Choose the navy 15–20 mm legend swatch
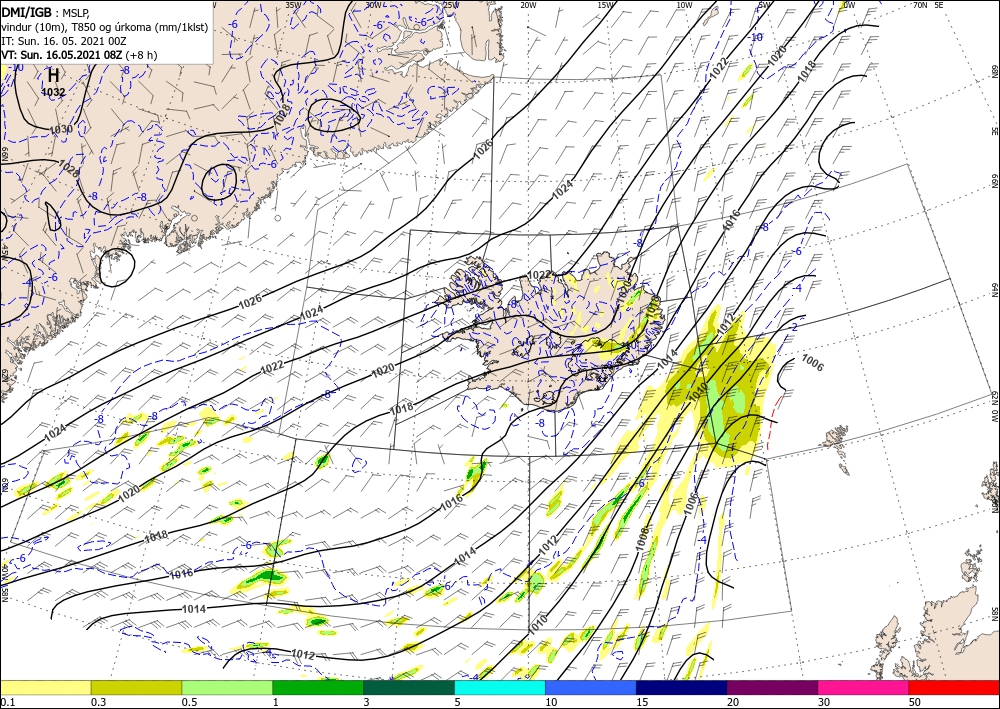The image size is (1000, 709). pyautogui.click(x=682, y=687)
